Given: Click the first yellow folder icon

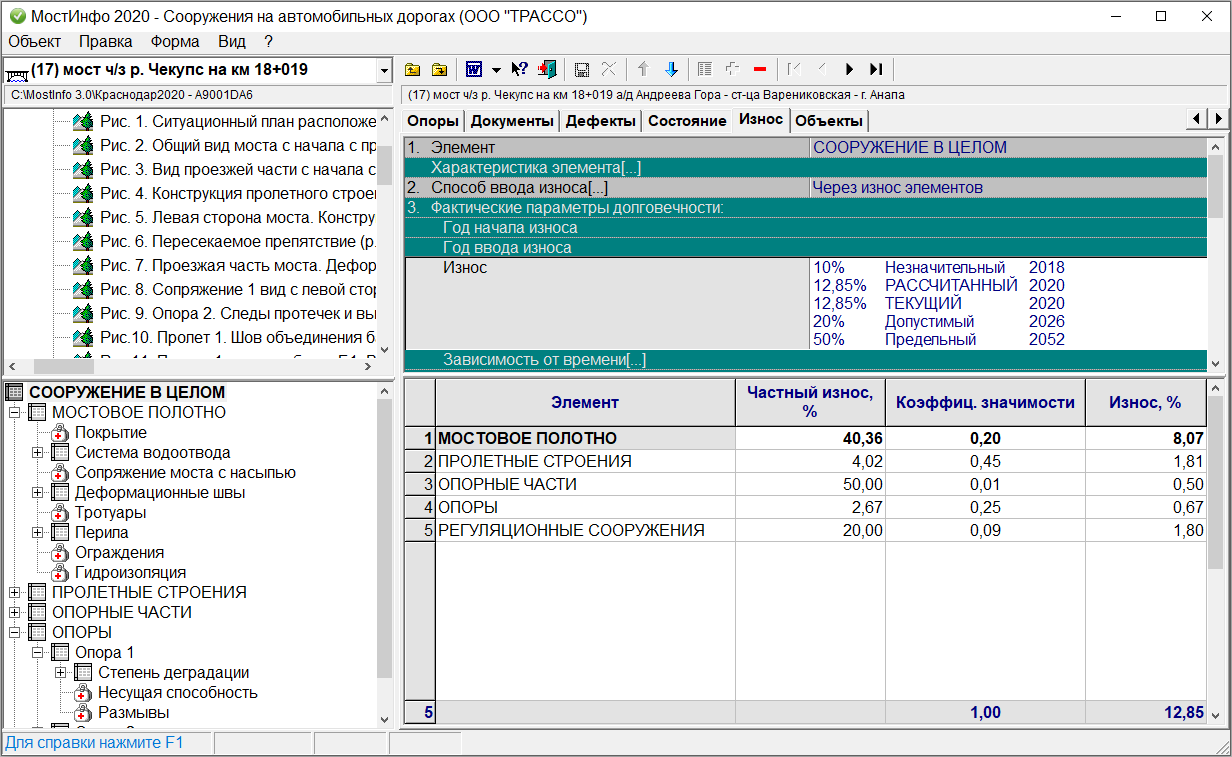Looking at the screenshot, I should (x=412, y=69).
